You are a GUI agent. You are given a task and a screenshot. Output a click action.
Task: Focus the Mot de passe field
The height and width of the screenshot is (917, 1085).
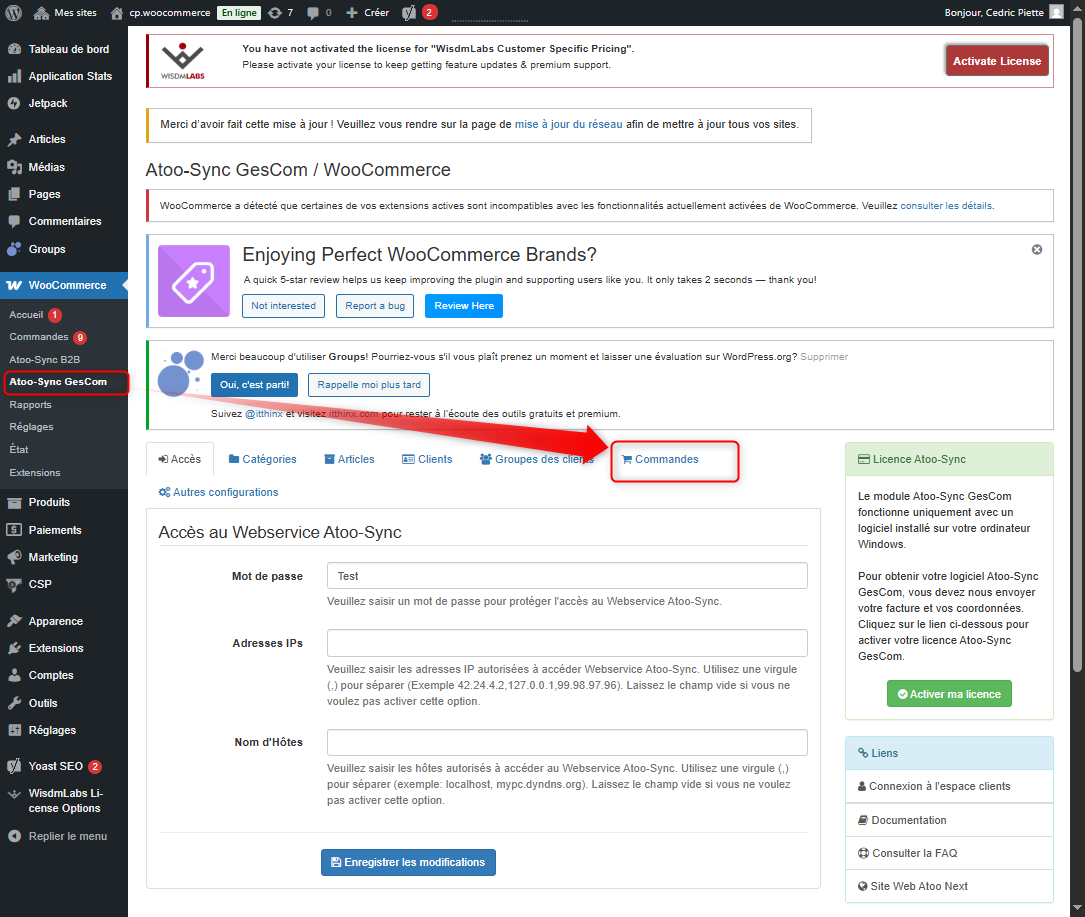click(567, 576)
